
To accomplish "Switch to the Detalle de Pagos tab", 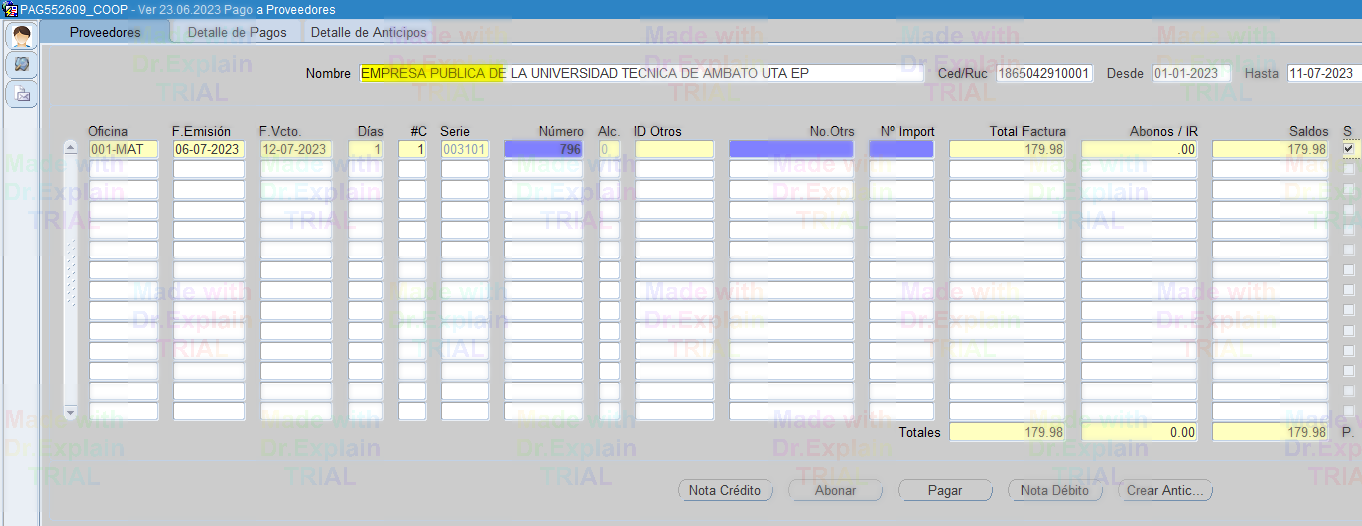I will coord(237,33).
